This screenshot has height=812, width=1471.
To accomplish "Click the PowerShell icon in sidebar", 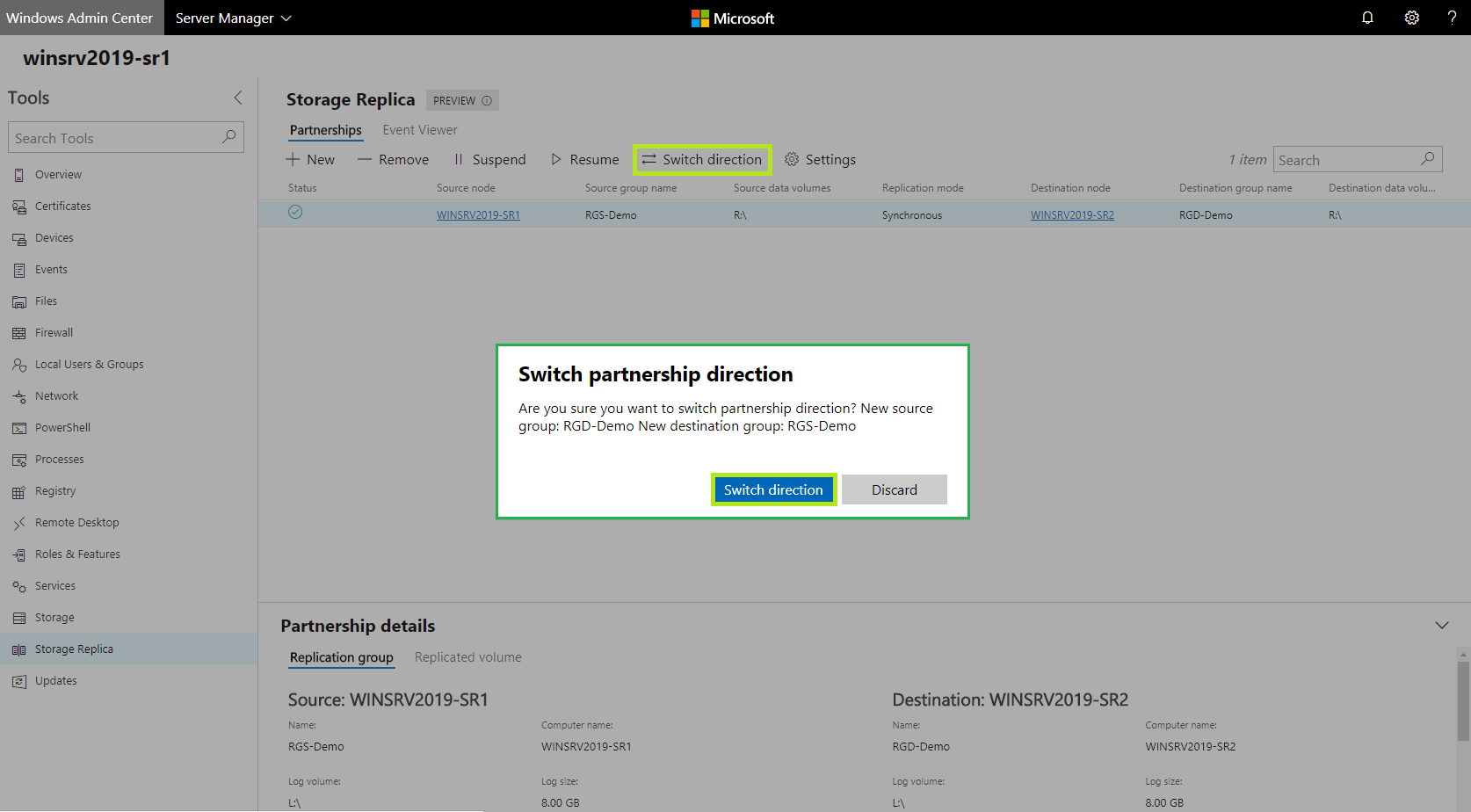I will click(18, 428).
